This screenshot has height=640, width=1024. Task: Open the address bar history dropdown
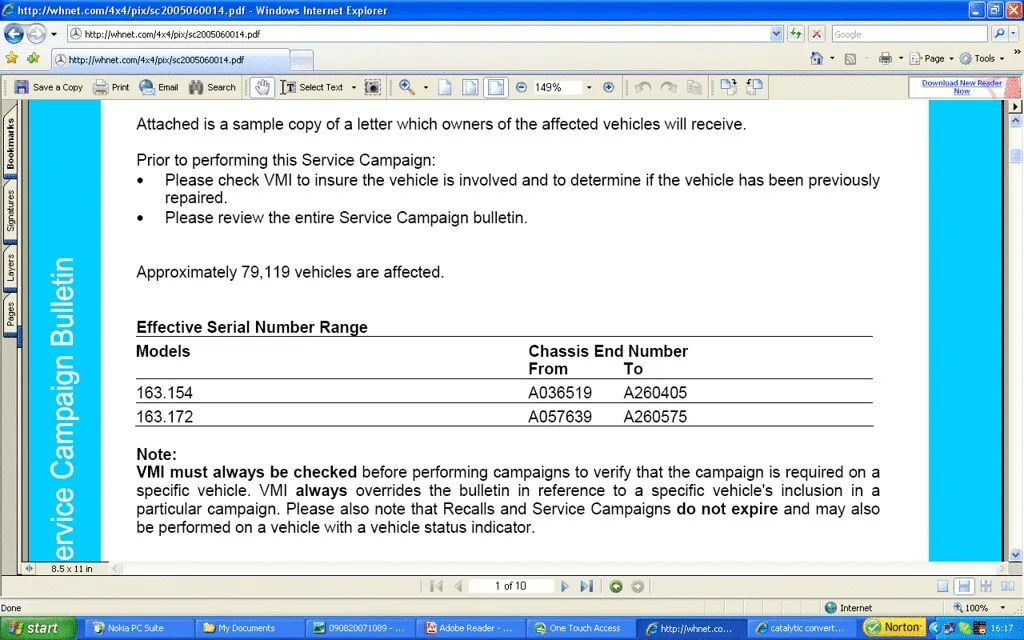[x=776, y=34]
